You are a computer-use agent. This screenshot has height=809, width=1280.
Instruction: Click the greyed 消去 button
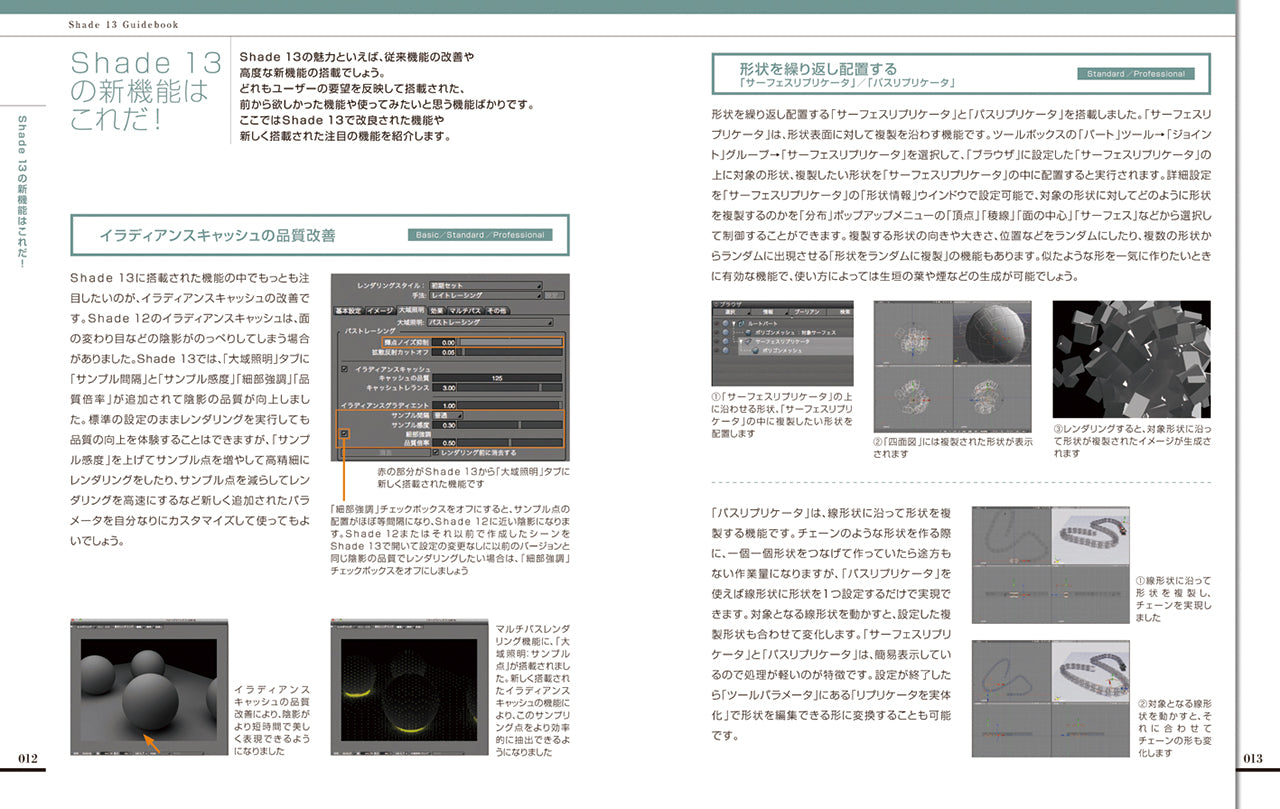click(385, 453)
